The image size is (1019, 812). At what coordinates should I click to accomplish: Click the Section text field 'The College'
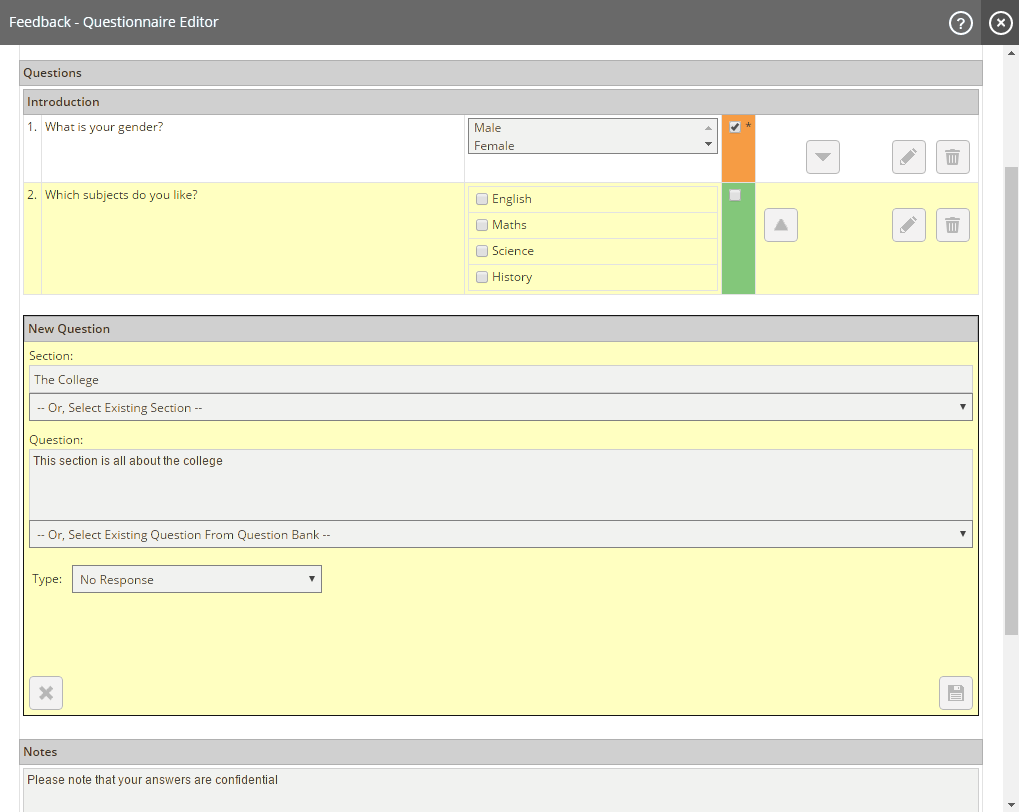(x=500, y=379)
